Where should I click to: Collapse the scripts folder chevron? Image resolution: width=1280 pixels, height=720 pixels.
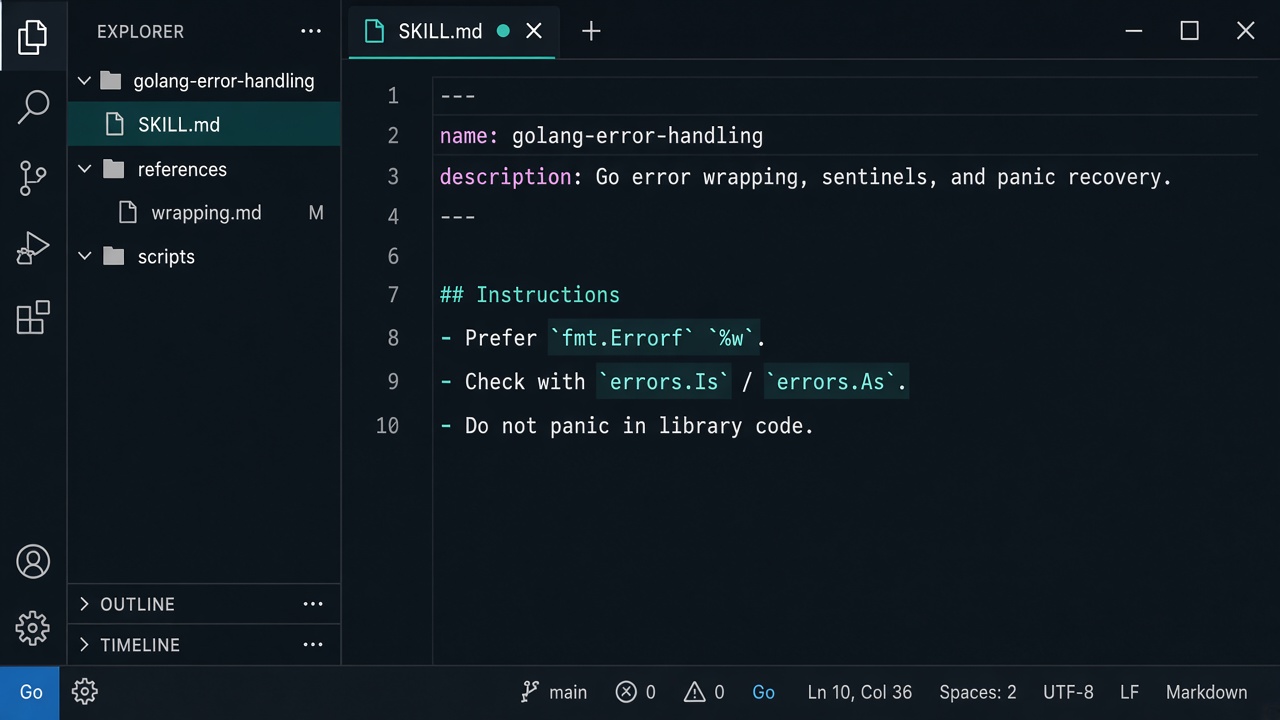[x=85, y=257]
